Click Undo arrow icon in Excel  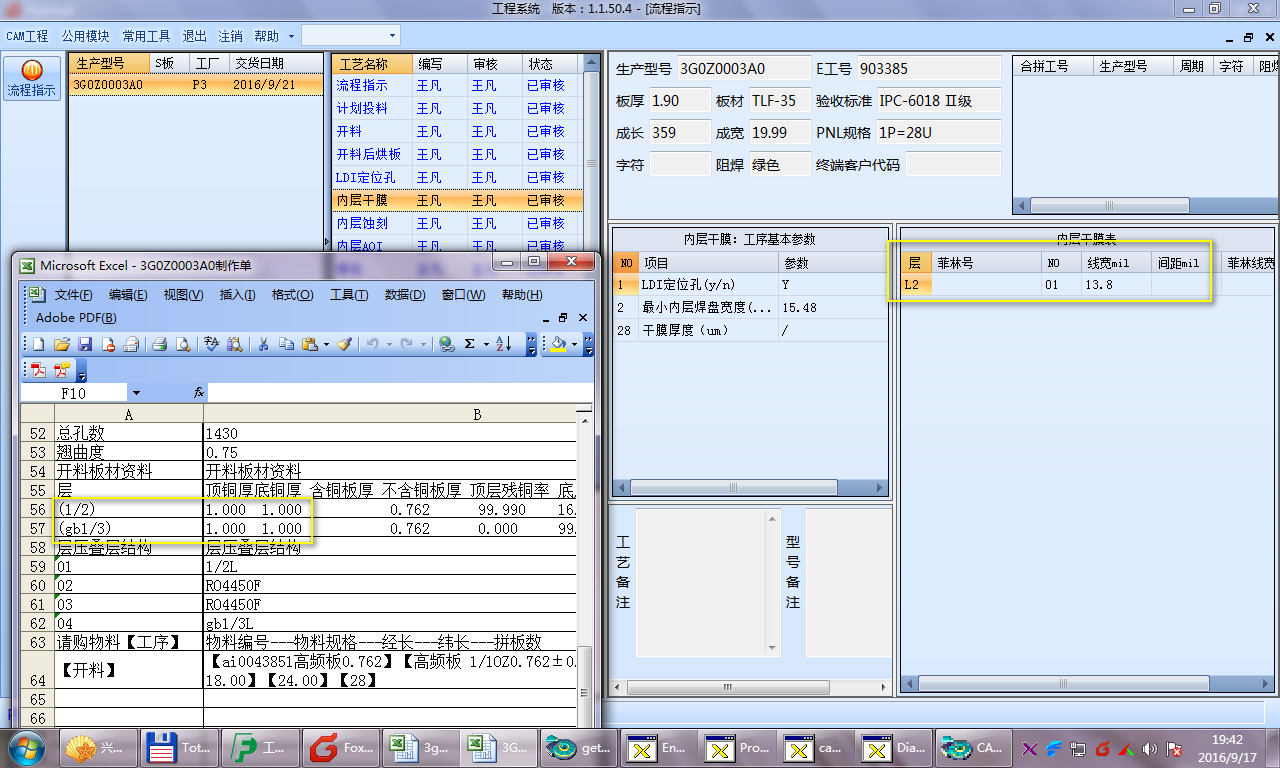pyautogui.click(x=372, y=344)
